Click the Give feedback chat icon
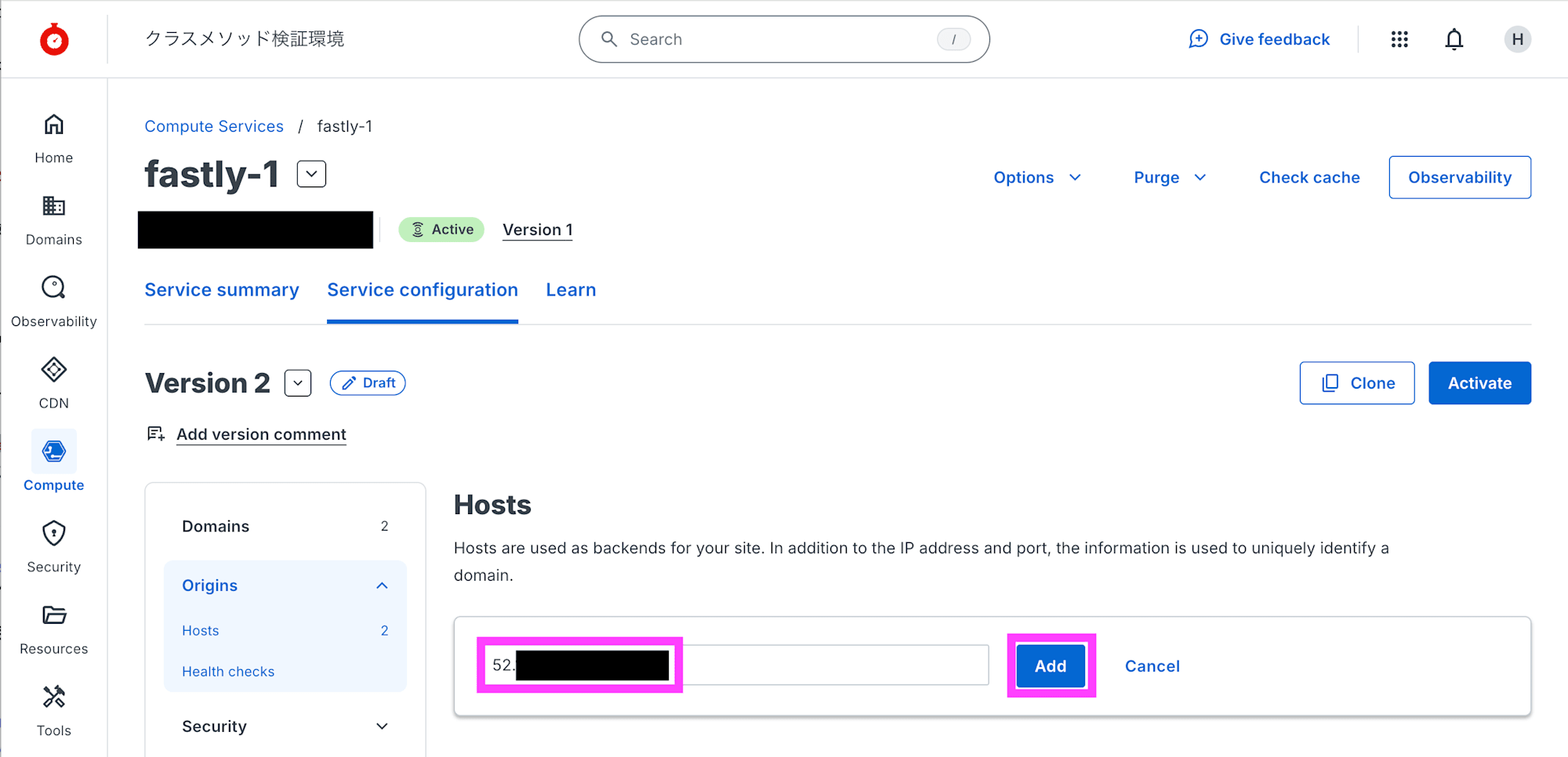Viewport: 1568px width, 757px height. click(1198, 39)
